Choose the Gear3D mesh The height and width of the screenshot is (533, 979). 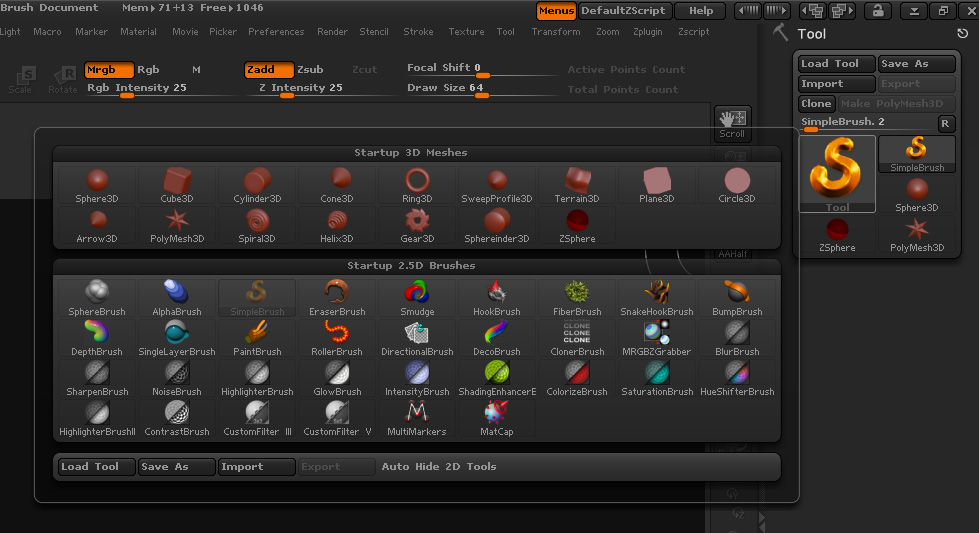click(x=416, y=226)
